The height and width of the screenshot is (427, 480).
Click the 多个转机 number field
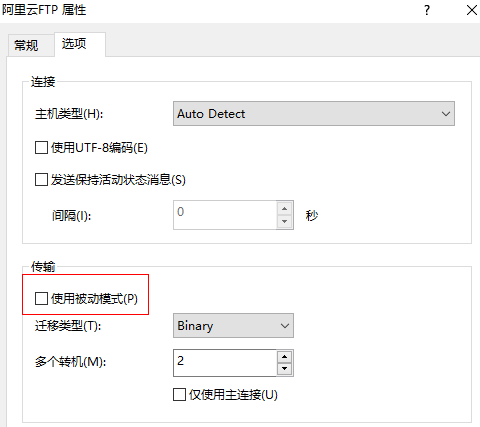coord(225,363)
